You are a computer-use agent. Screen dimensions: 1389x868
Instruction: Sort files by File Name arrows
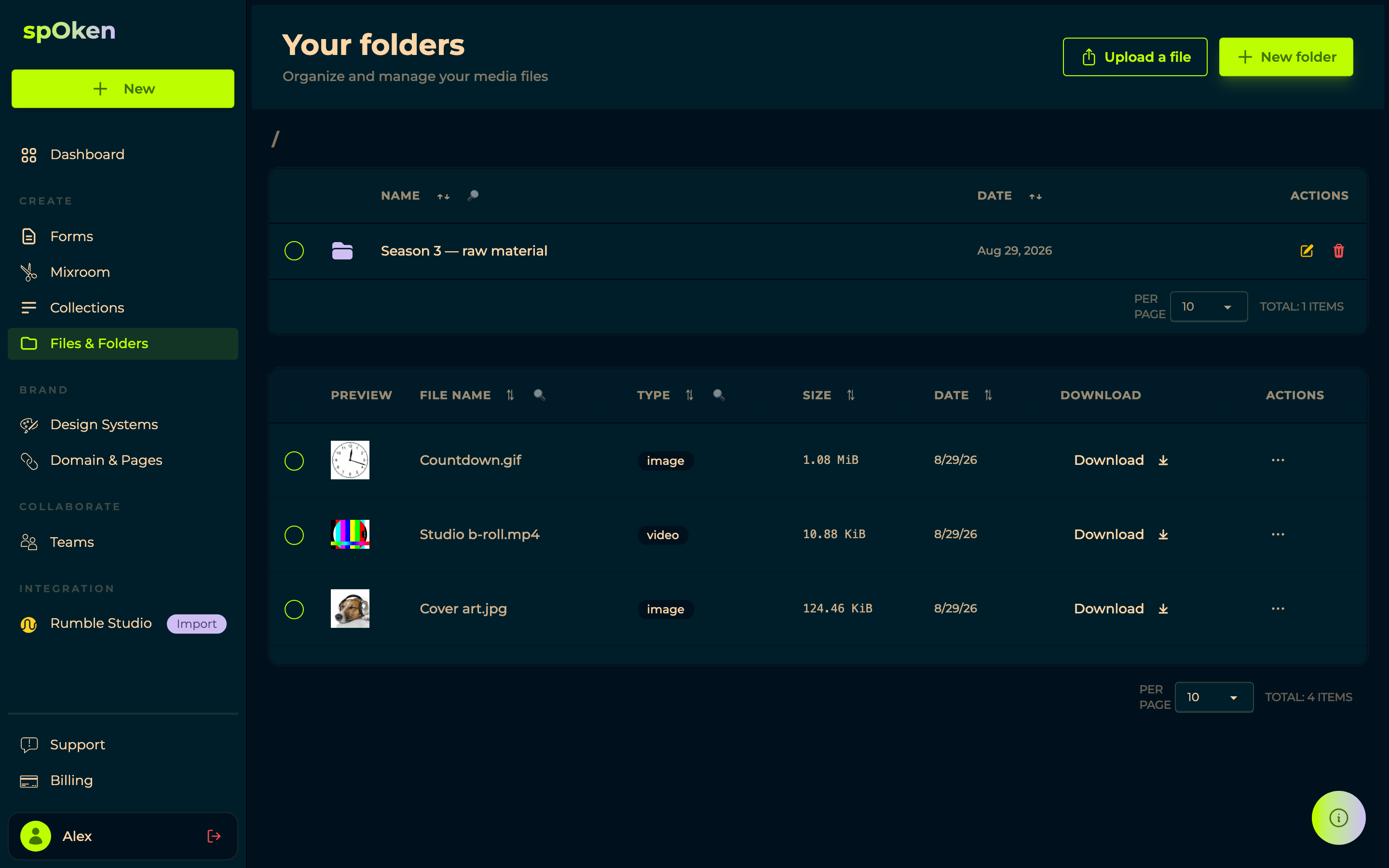tap(510, 395)
